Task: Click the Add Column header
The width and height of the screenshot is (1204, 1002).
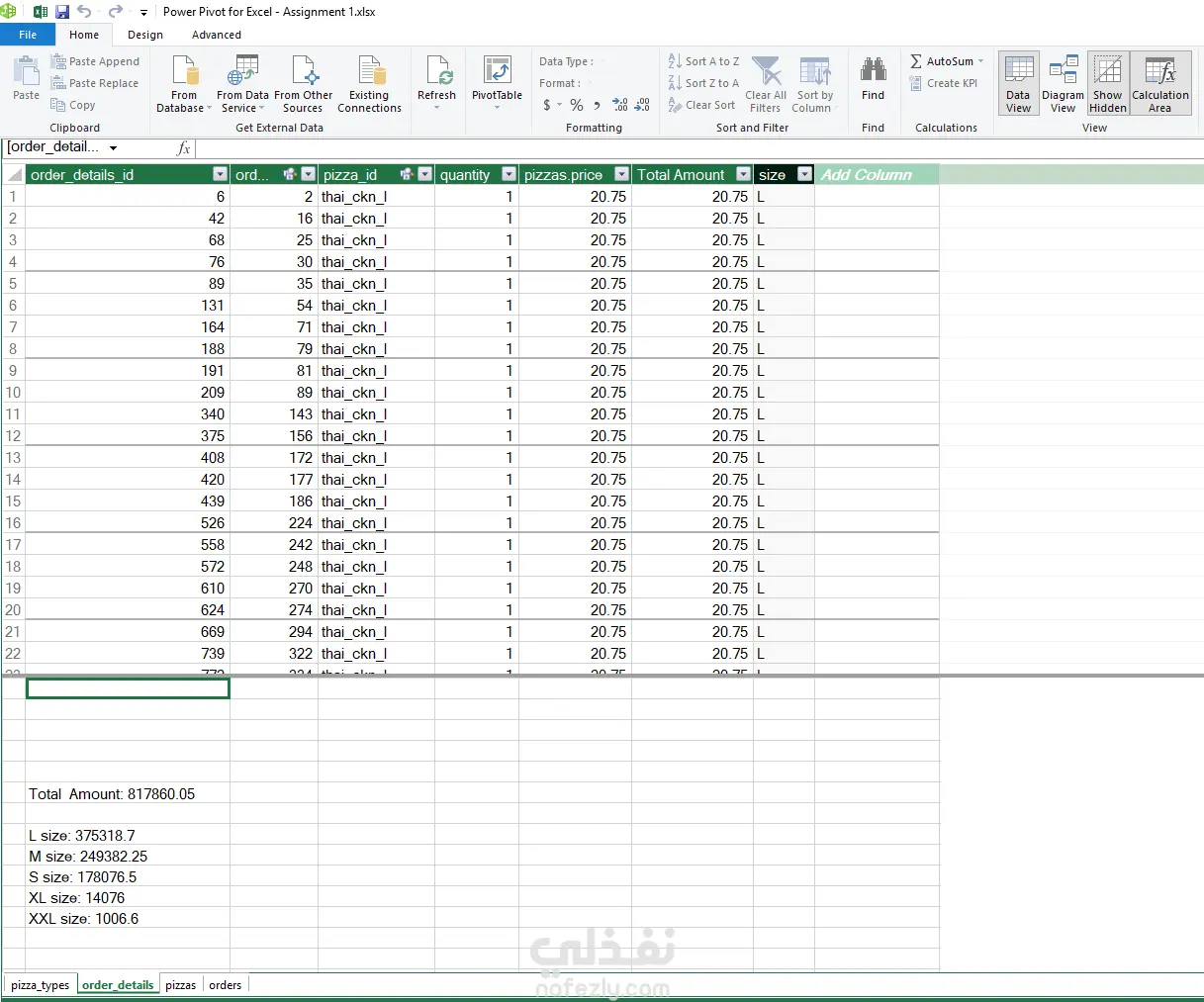Action: [877, 174]
